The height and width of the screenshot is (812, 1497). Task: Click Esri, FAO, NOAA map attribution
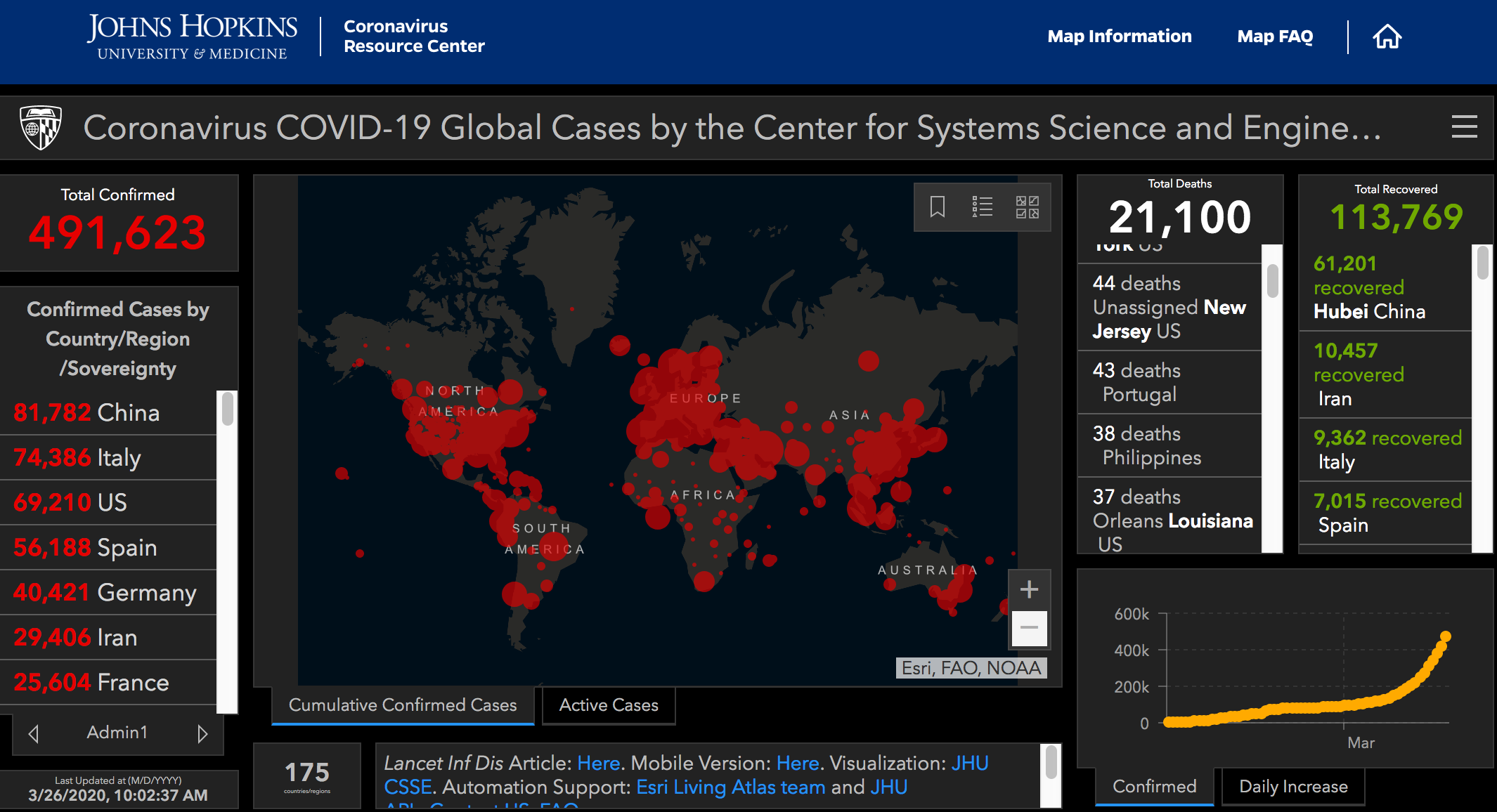coord(971,668)
